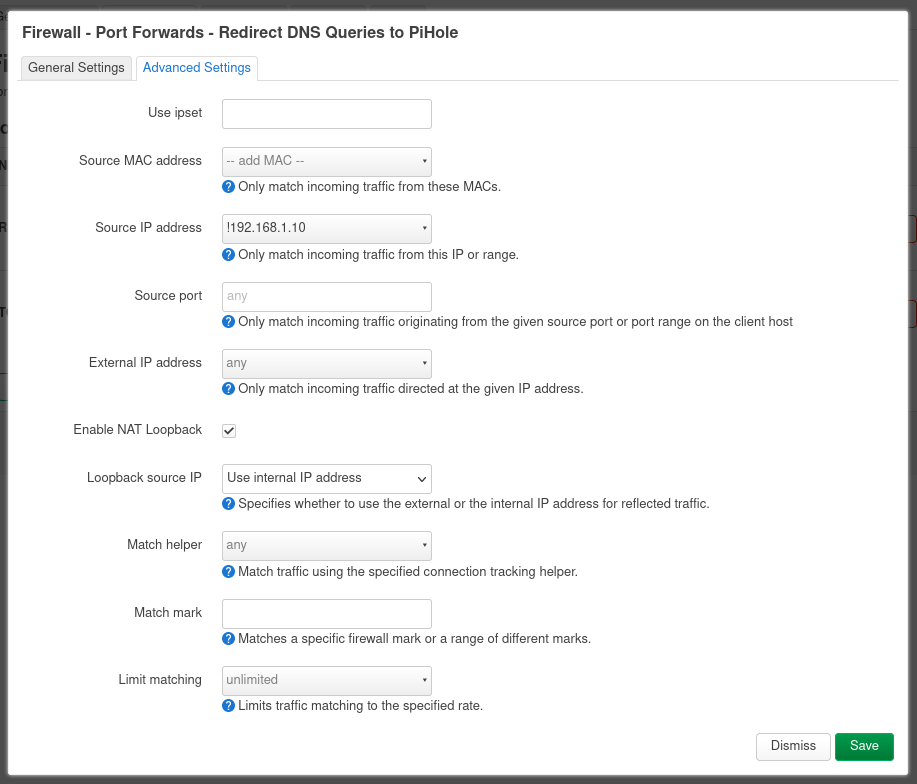
Task: Switch to the General Settings tab
Action: (x=76, y=68)
